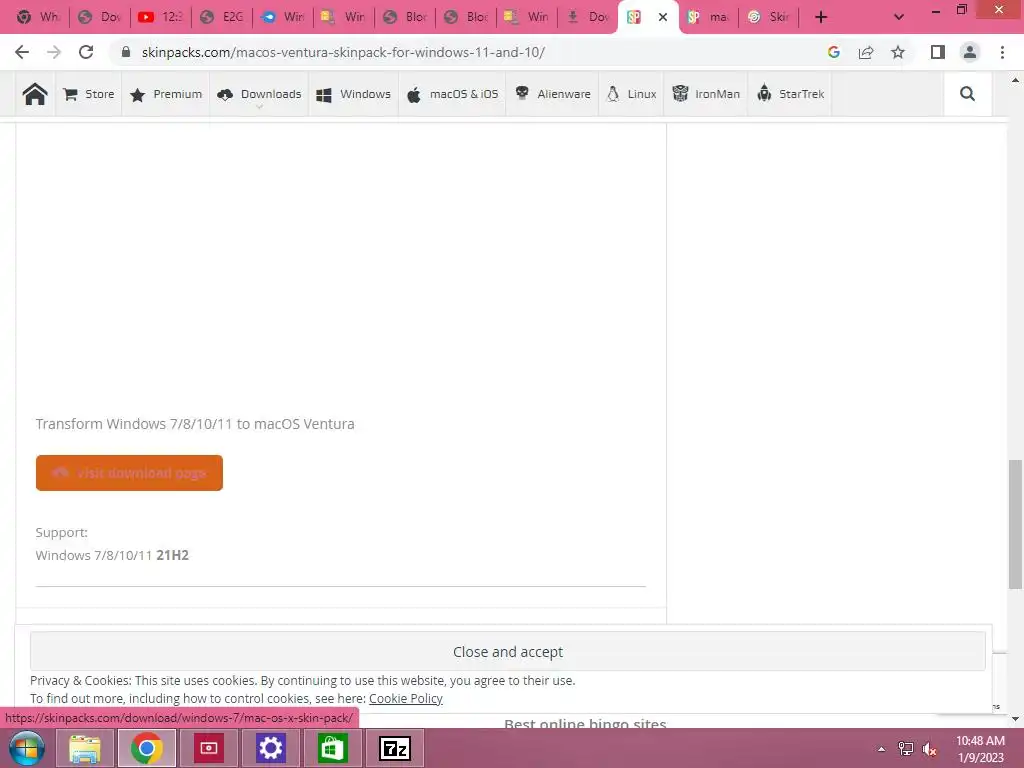Open the Windows menu item
1024x768 pixels.
[x=353, y=94]
